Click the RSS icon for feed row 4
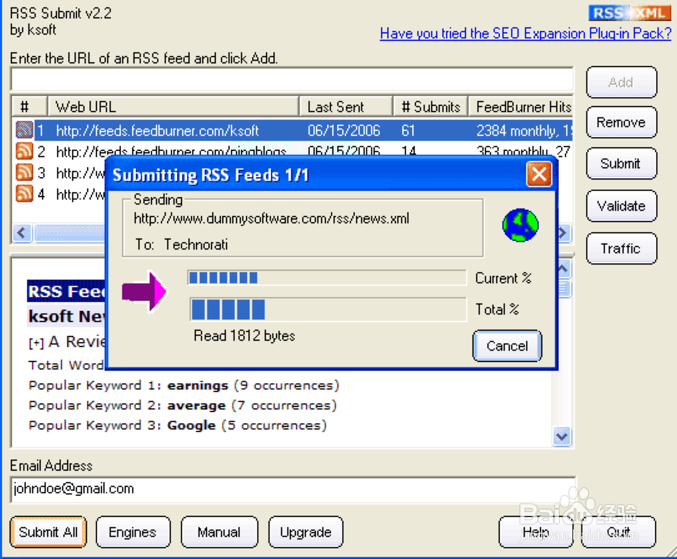This screenshot has width=677, height=559. click(x=24, y=193)
